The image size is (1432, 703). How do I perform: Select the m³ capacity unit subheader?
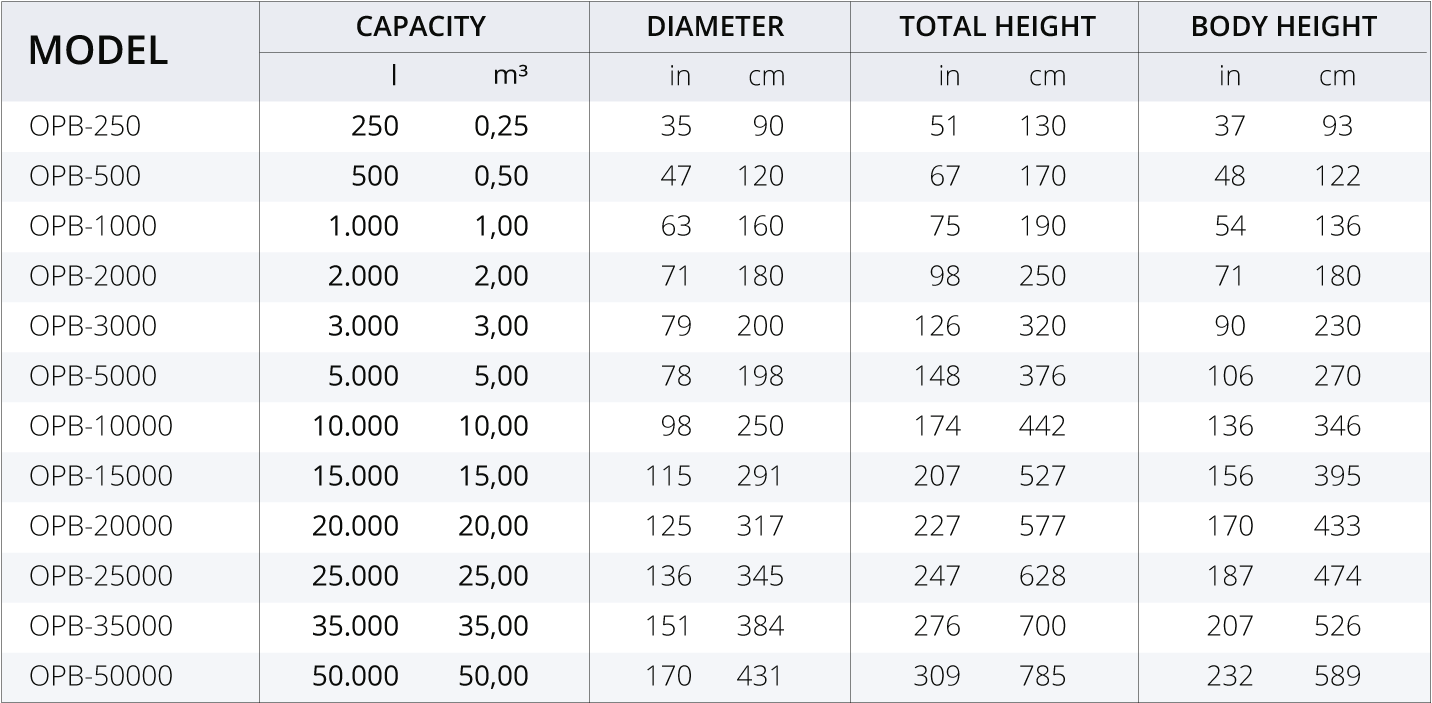coord(511,76)
